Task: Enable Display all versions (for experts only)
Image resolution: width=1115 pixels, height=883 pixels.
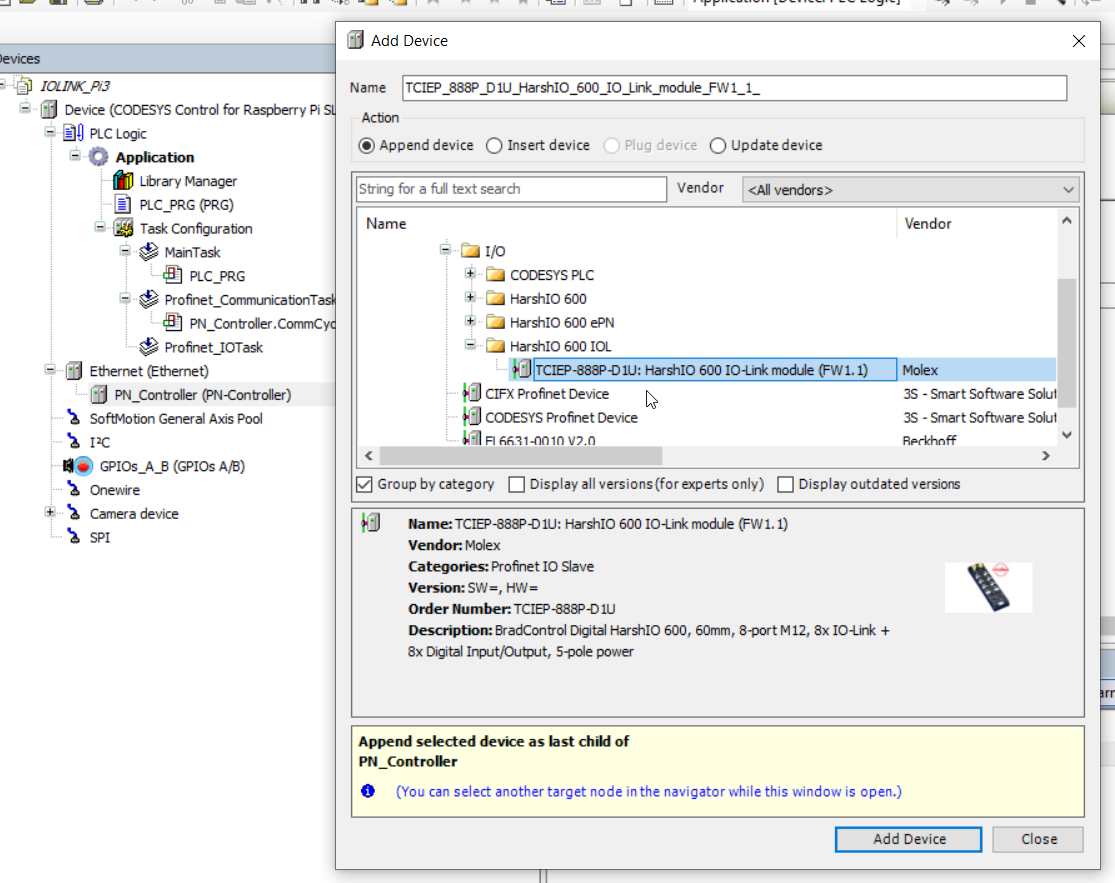Action: [x=516, y=484]
